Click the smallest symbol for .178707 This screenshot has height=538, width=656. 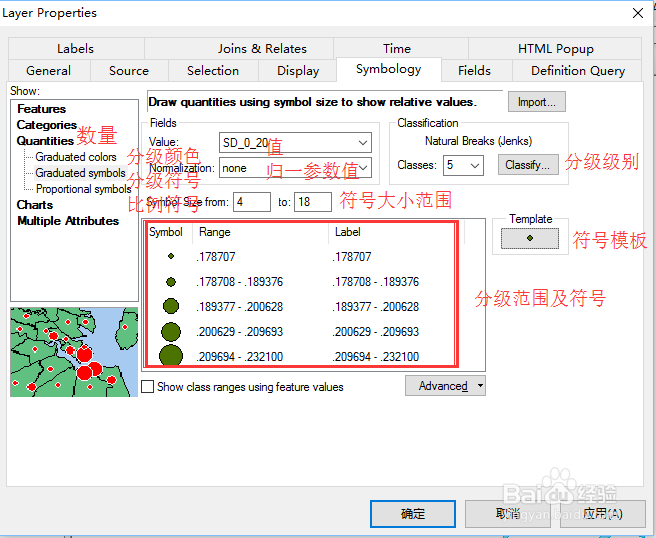click(x=171, y=256)
